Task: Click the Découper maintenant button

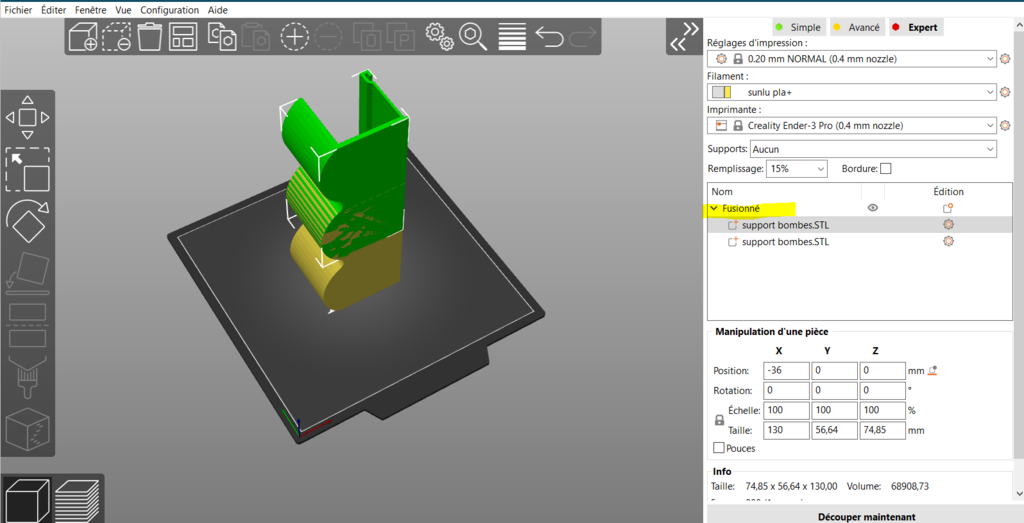Action: 866,516
